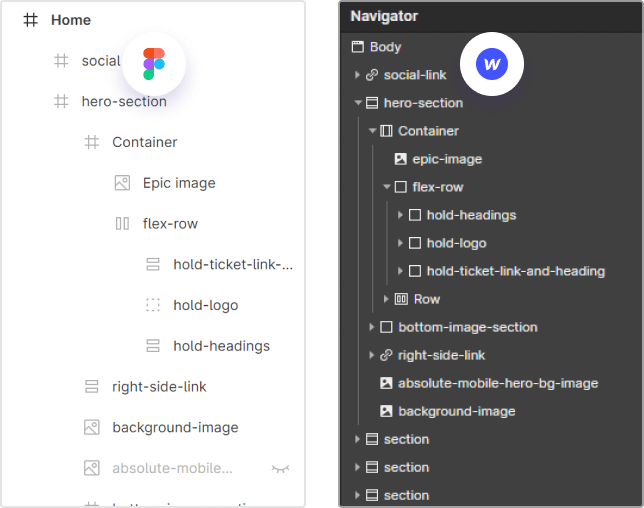The height and width of the screenshot is (508, 644).
Task: Expand the hold-logo node in Navigator
Action: pos(400,243)
